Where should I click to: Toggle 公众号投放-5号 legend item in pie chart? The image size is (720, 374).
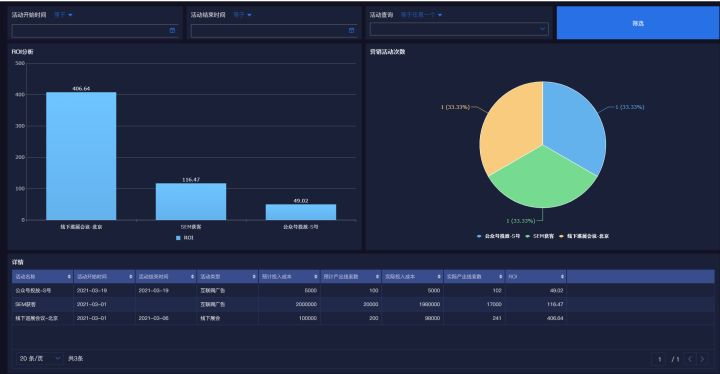pyautogui.click(x=498, y=236)
